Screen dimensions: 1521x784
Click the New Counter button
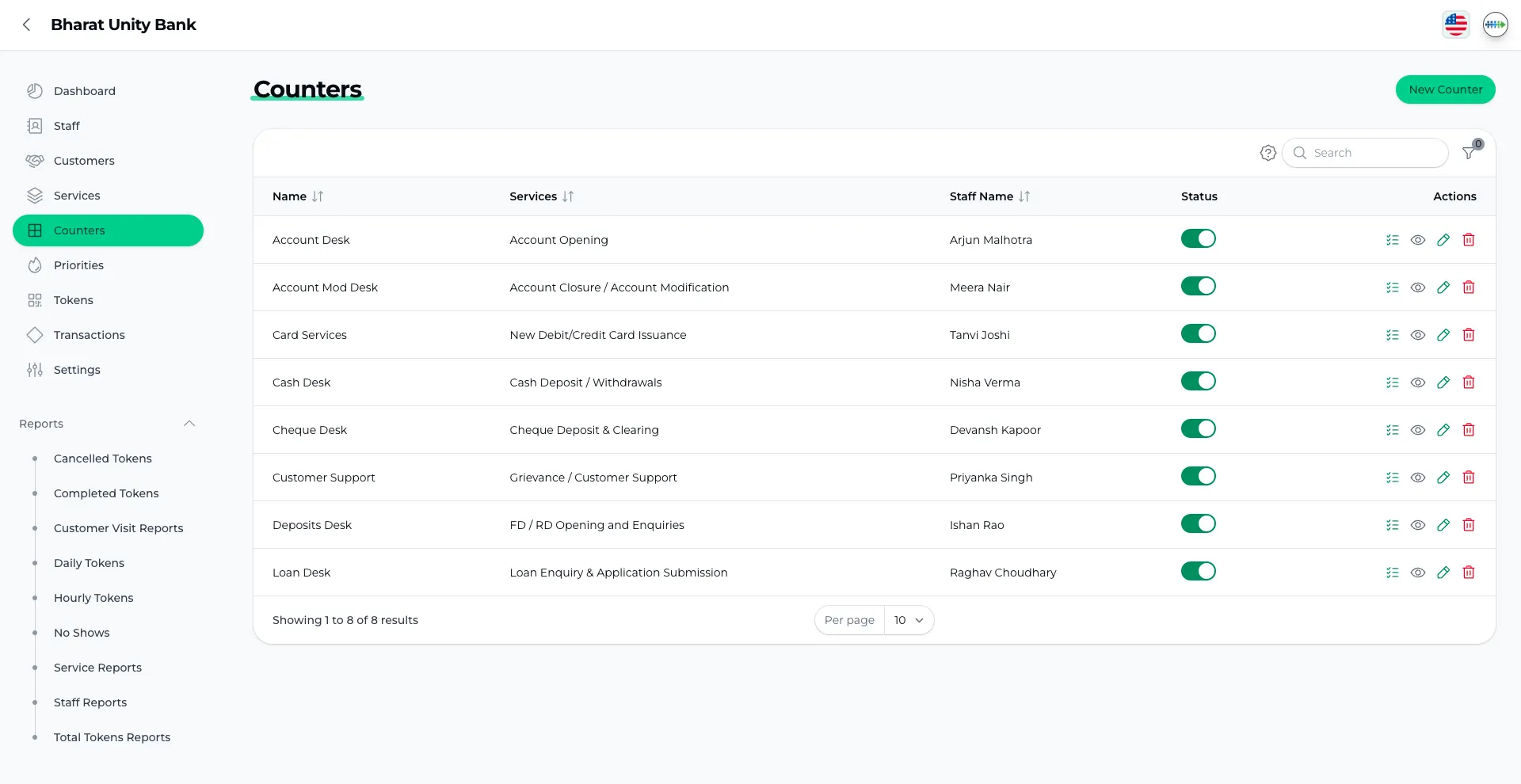coord(1445,89)
